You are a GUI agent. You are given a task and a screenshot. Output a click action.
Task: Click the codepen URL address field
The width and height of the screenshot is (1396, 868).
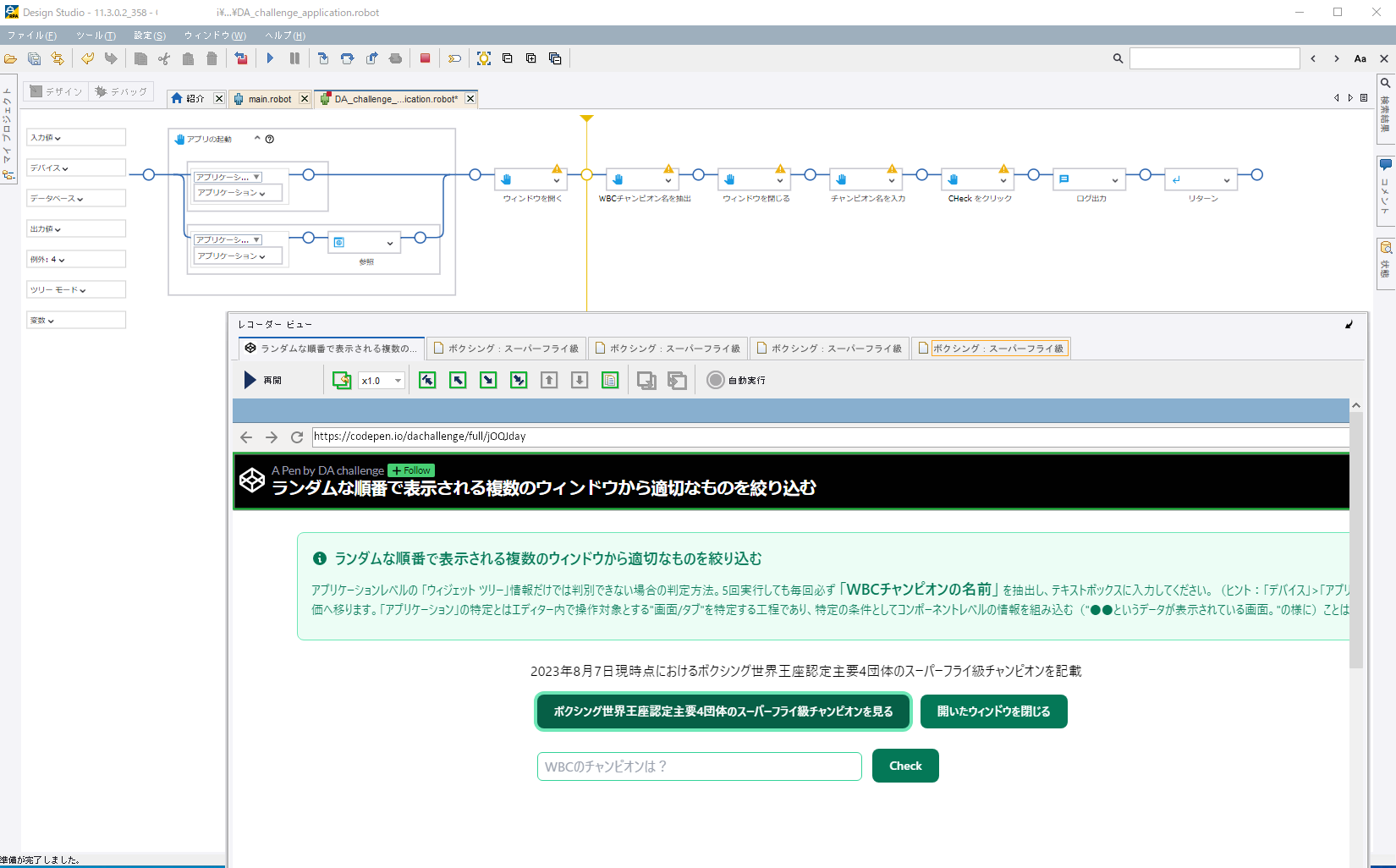coord(830,437)
